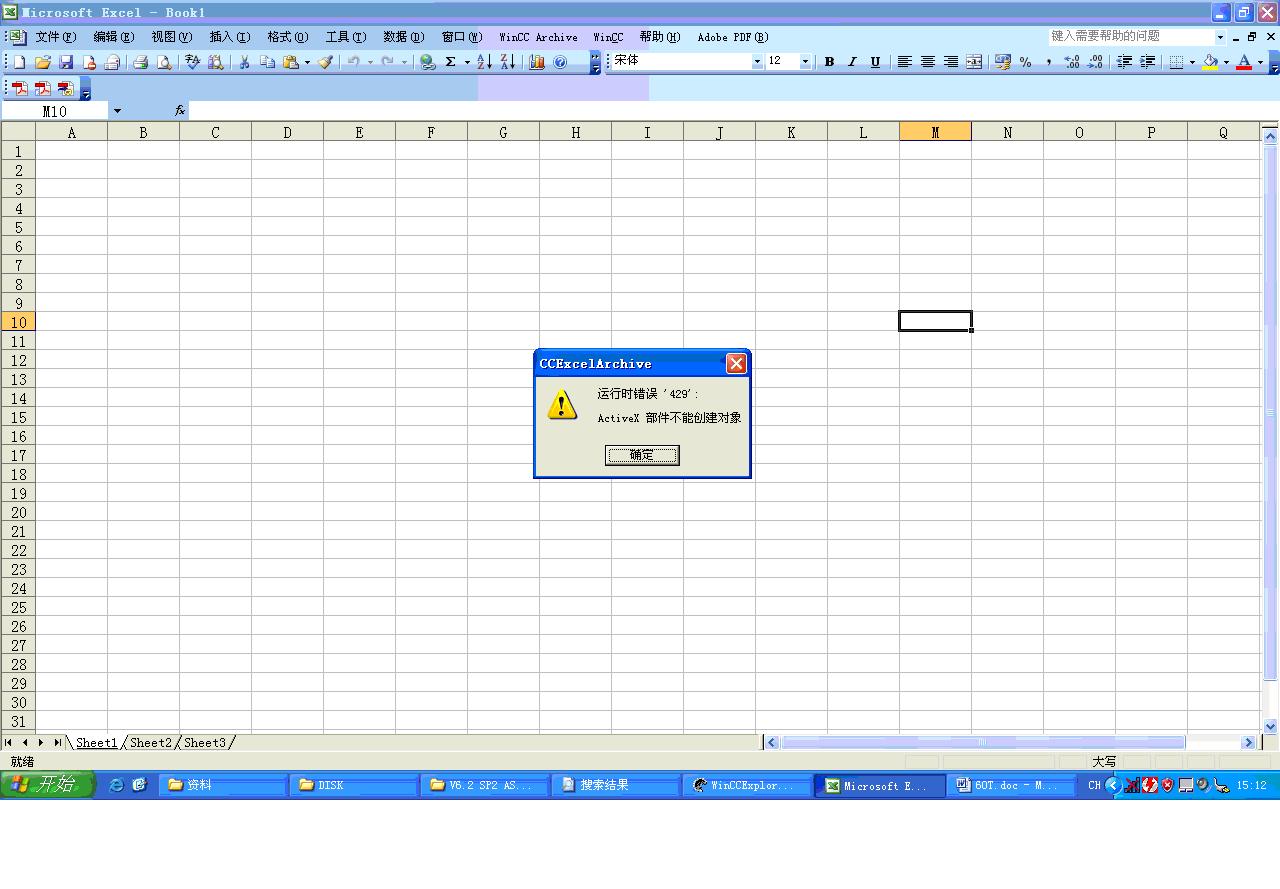Apply the red Font Color swatch
This screenshot has height=889, width=1280.
tap(1244, 62)
